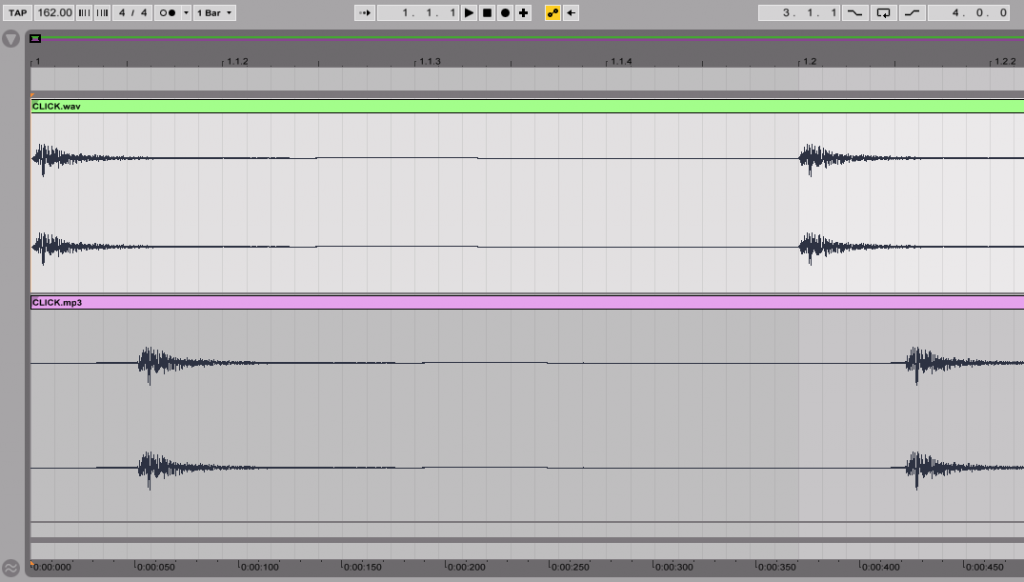Viewport: 1024px width, 582px height.
Task: Adjust the 162.00 tempo value
Action: (x=55, y=12)
